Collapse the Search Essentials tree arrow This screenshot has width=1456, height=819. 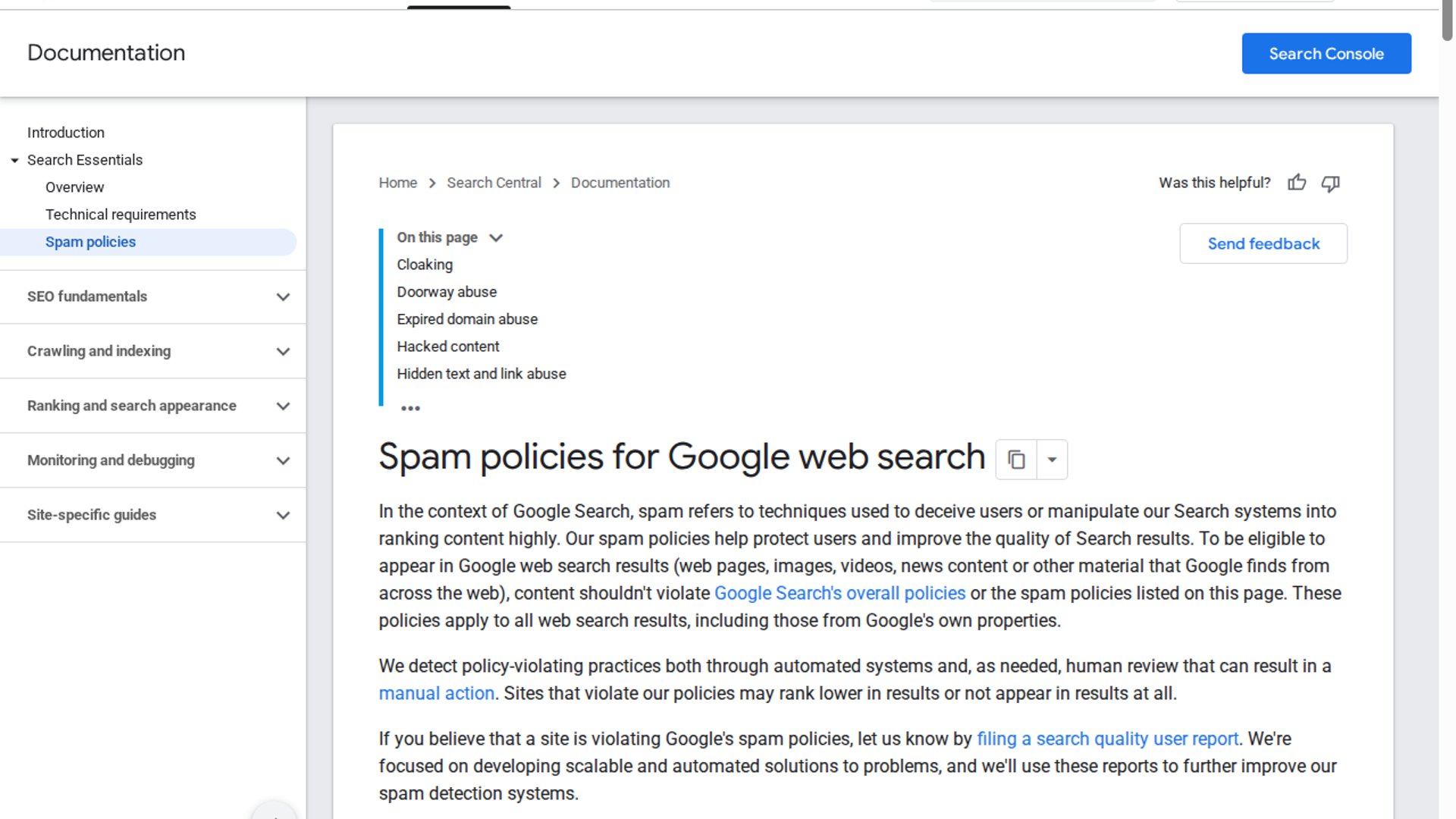14,160
